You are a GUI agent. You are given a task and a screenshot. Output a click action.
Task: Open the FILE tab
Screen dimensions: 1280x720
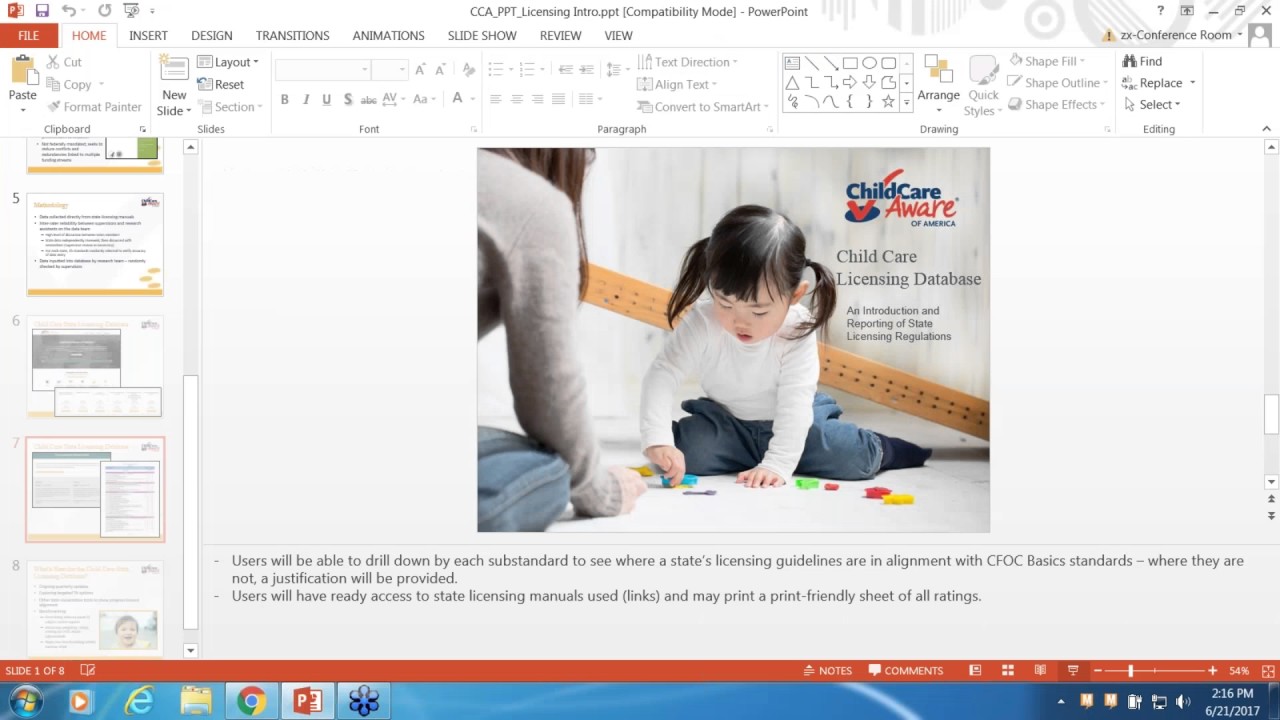tap(28, 35)
